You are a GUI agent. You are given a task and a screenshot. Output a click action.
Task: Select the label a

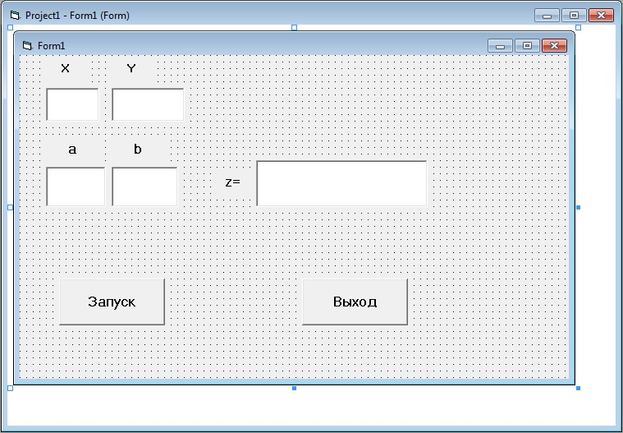pyautogui.click(x=72, y=149)
